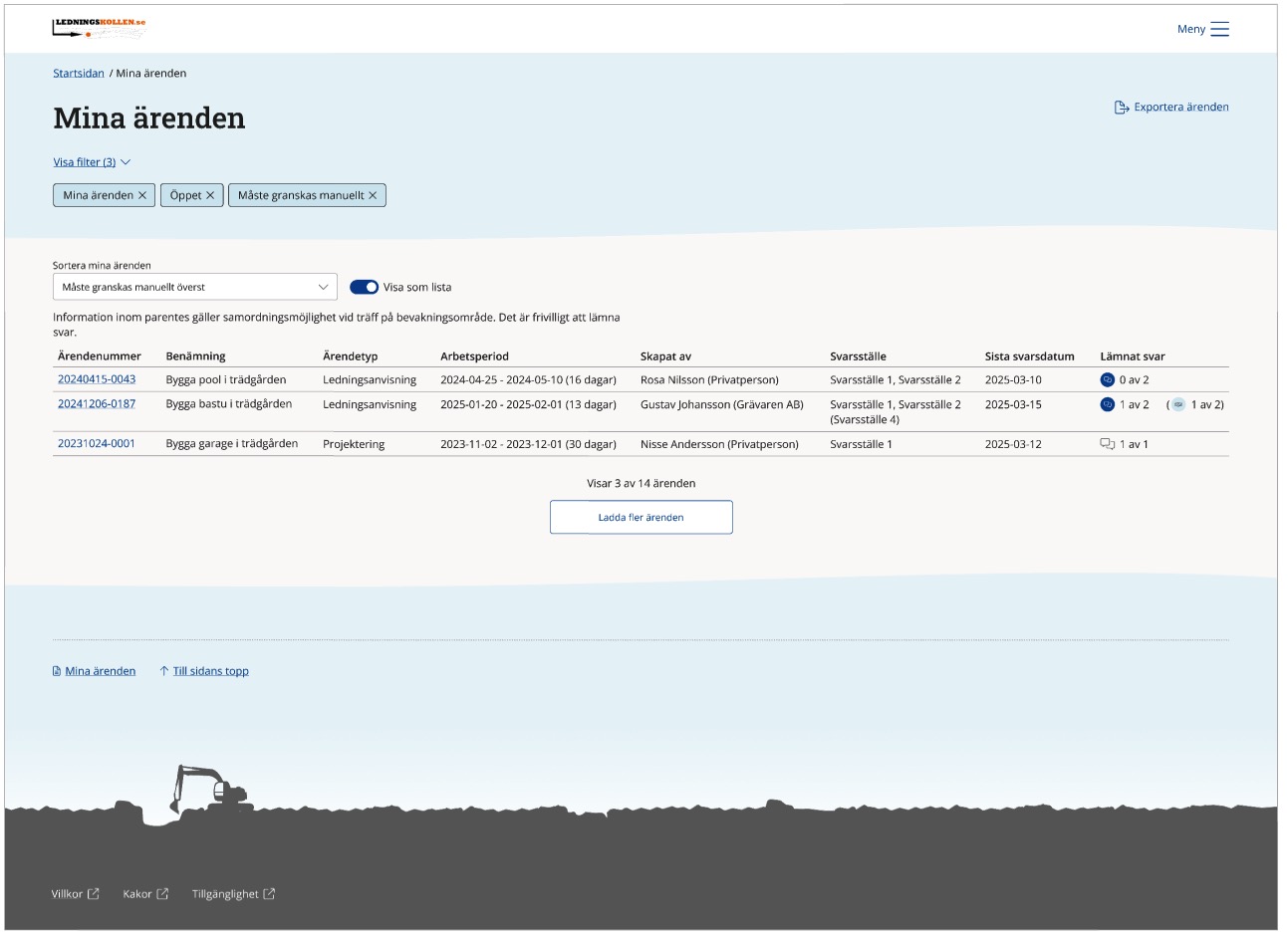This screenshot has width=1288, height=935.
Task: Toggle the Visa som lista switch
Action: point(364,287)
